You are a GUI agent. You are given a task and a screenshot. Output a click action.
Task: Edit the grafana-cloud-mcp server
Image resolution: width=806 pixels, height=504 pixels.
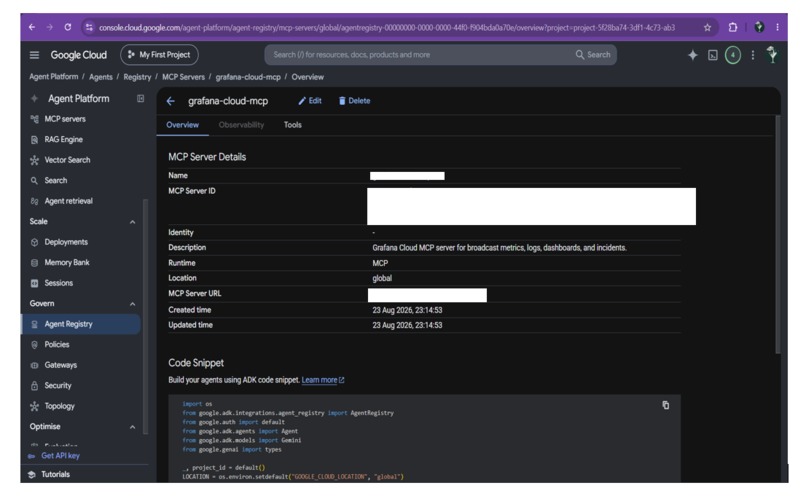[x=310, y=101]
